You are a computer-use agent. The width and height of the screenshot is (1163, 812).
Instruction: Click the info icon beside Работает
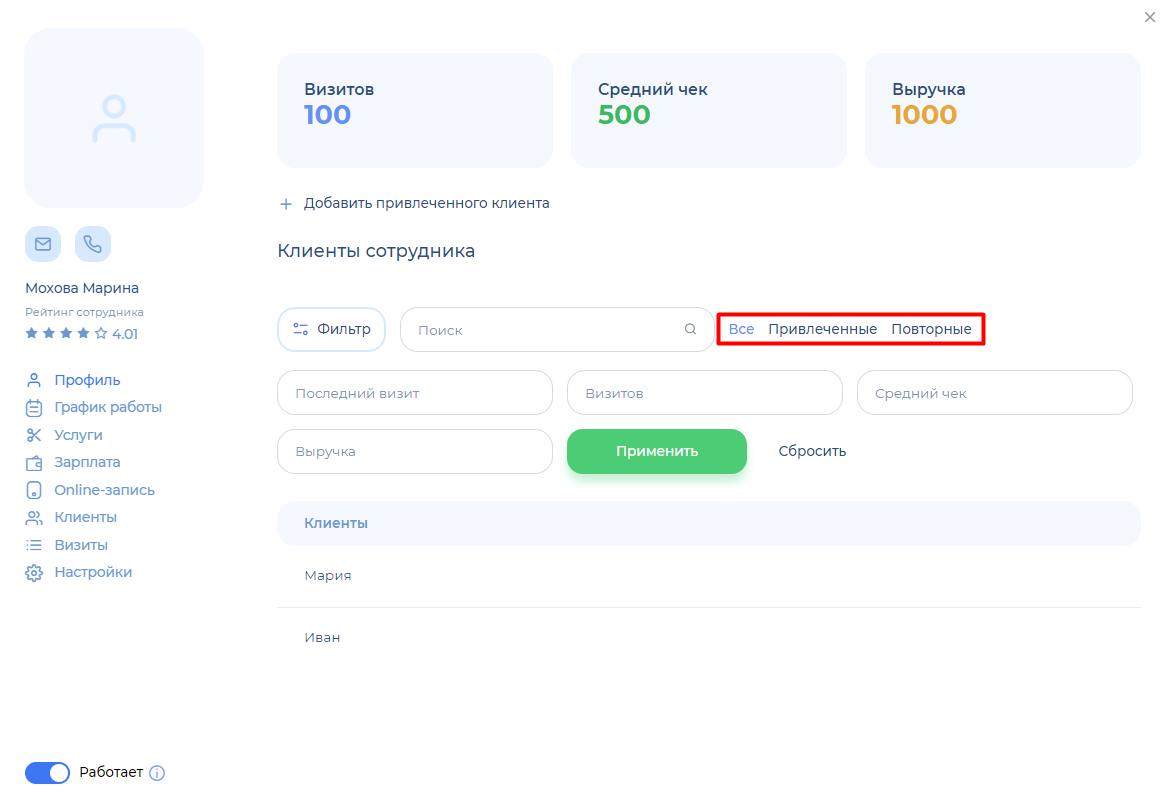pos(157,773)
